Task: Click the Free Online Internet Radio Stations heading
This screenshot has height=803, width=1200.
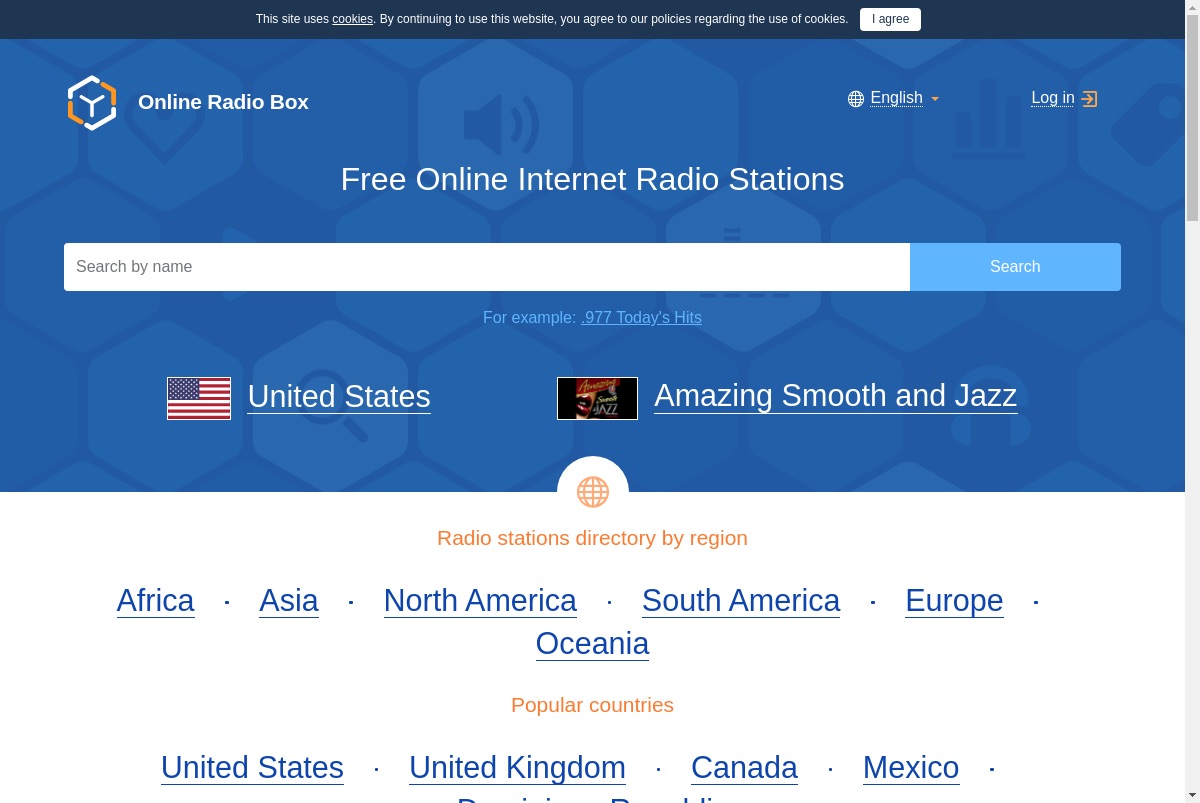Action: coord(592,180)
